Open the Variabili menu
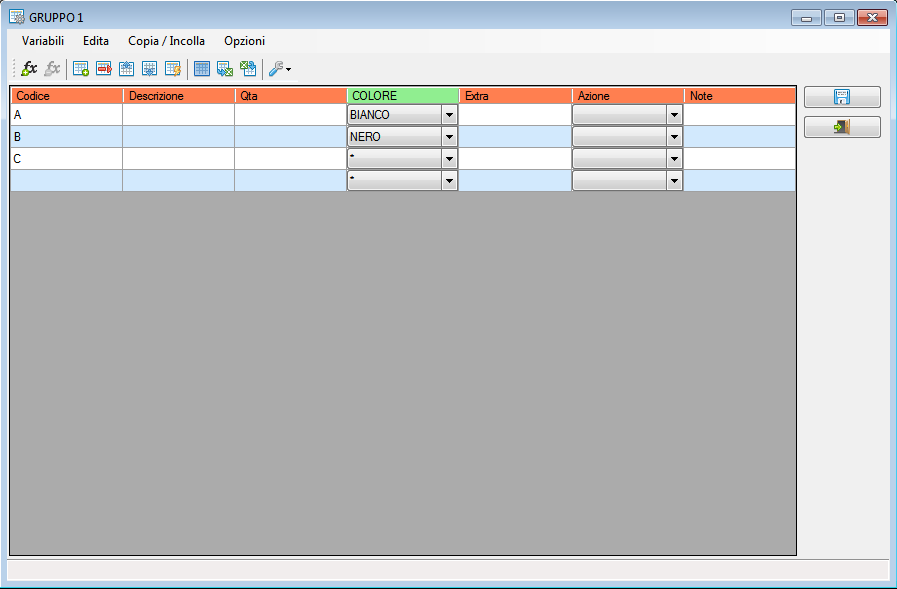This screenshot has width=897, height=589. pyautogui.click(x=43, y=41)
